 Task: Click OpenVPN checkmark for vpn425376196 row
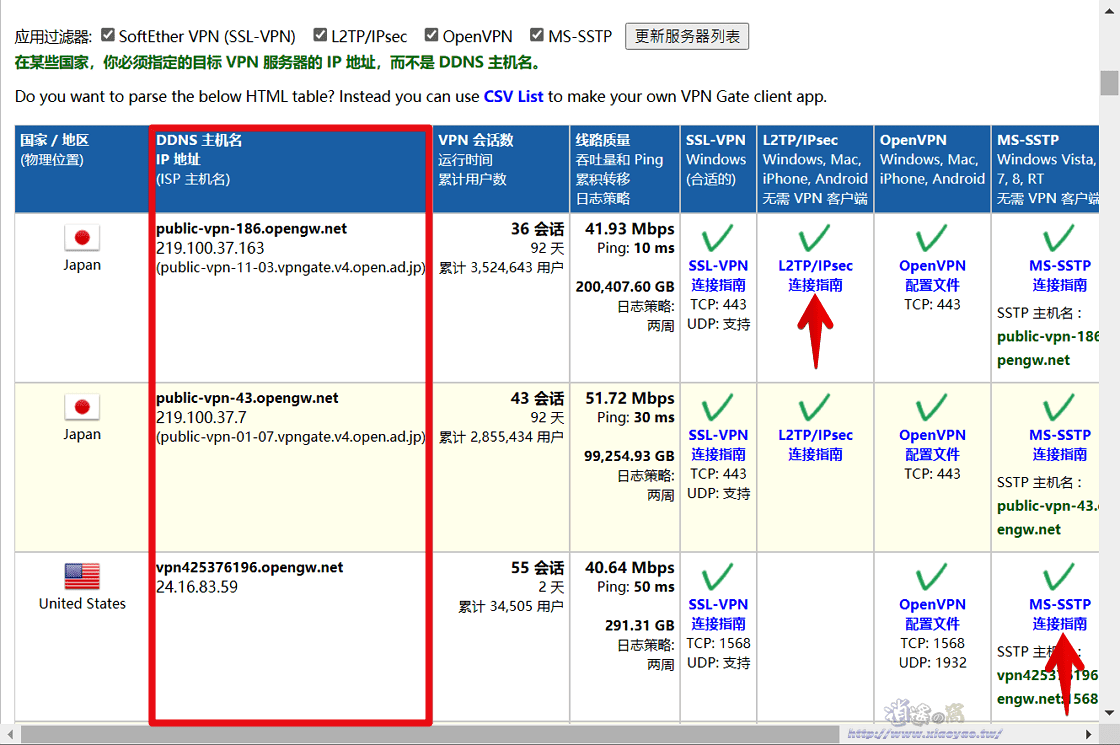[931, 577]
